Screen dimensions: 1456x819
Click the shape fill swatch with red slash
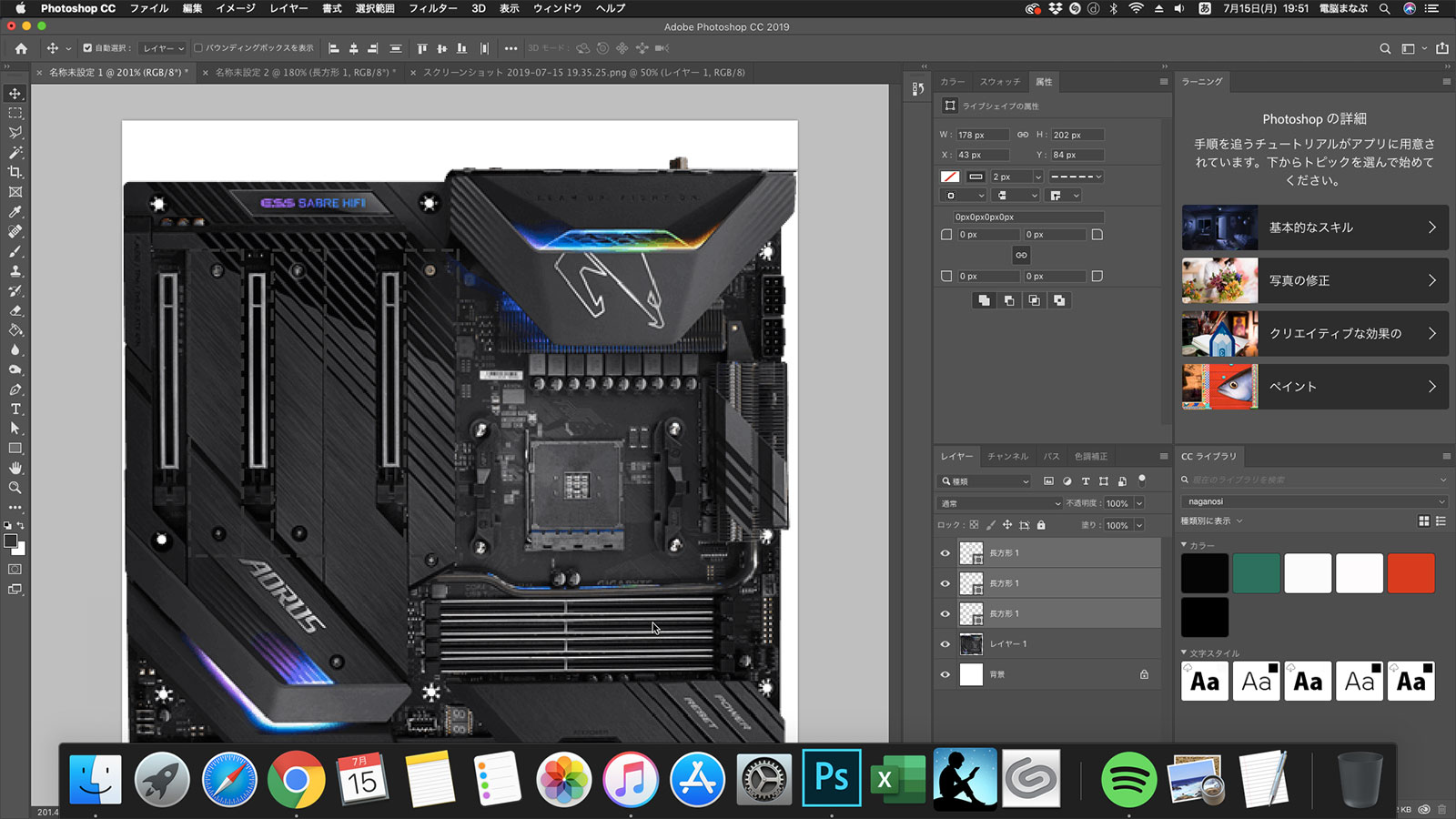[950, 177]
